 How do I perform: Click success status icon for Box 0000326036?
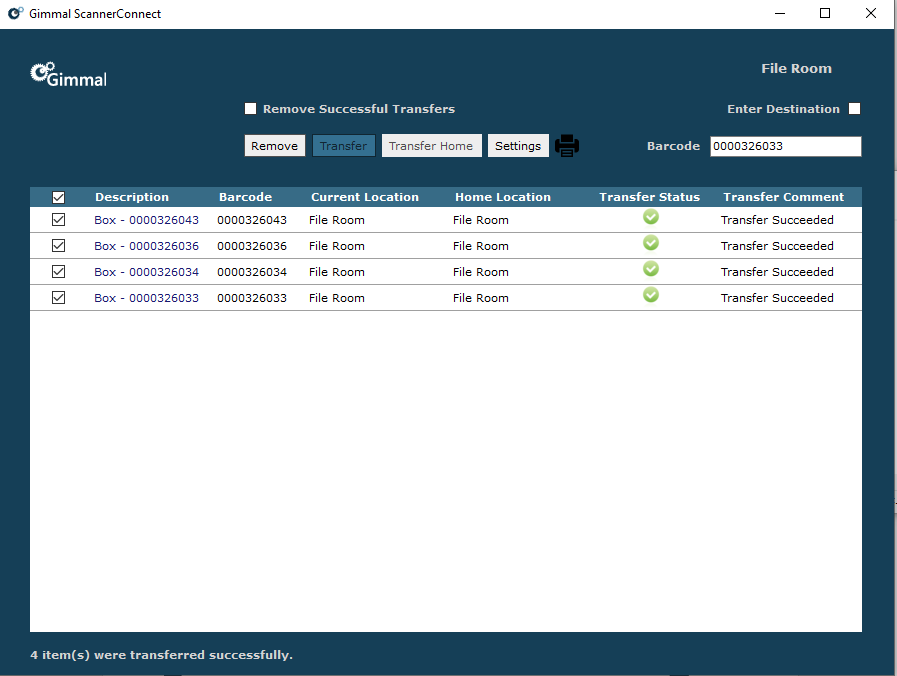651,243
